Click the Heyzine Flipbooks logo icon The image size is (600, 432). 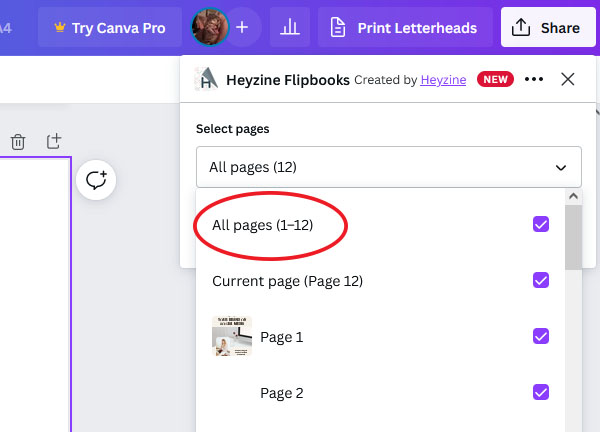pos(206,80)
